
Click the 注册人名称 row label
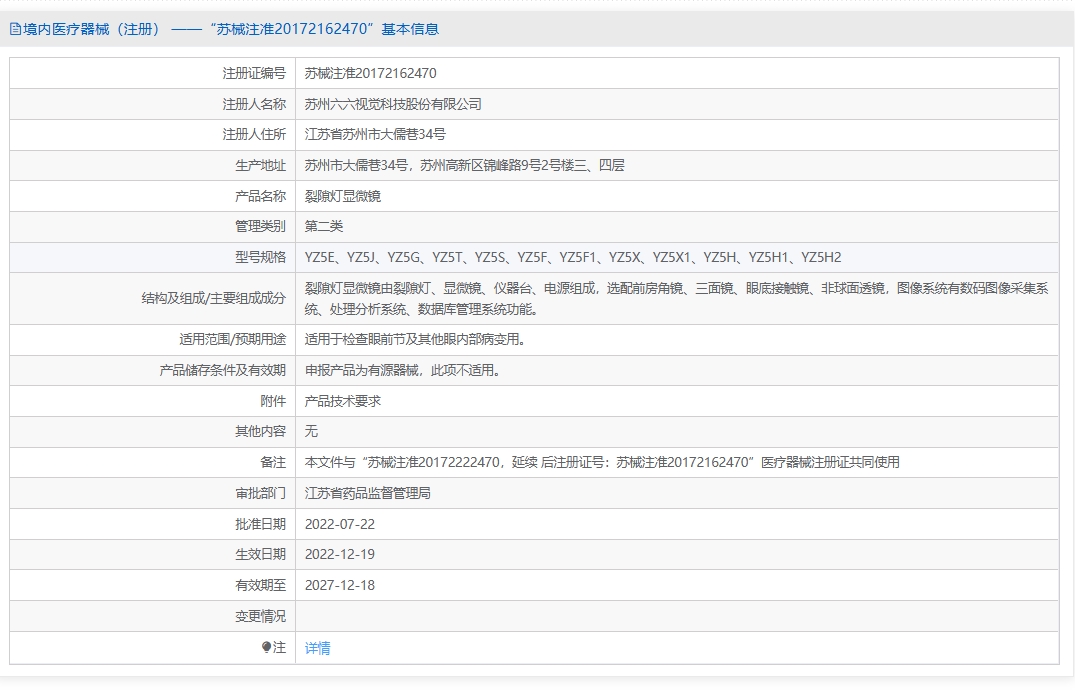click(x=254, y=104)
